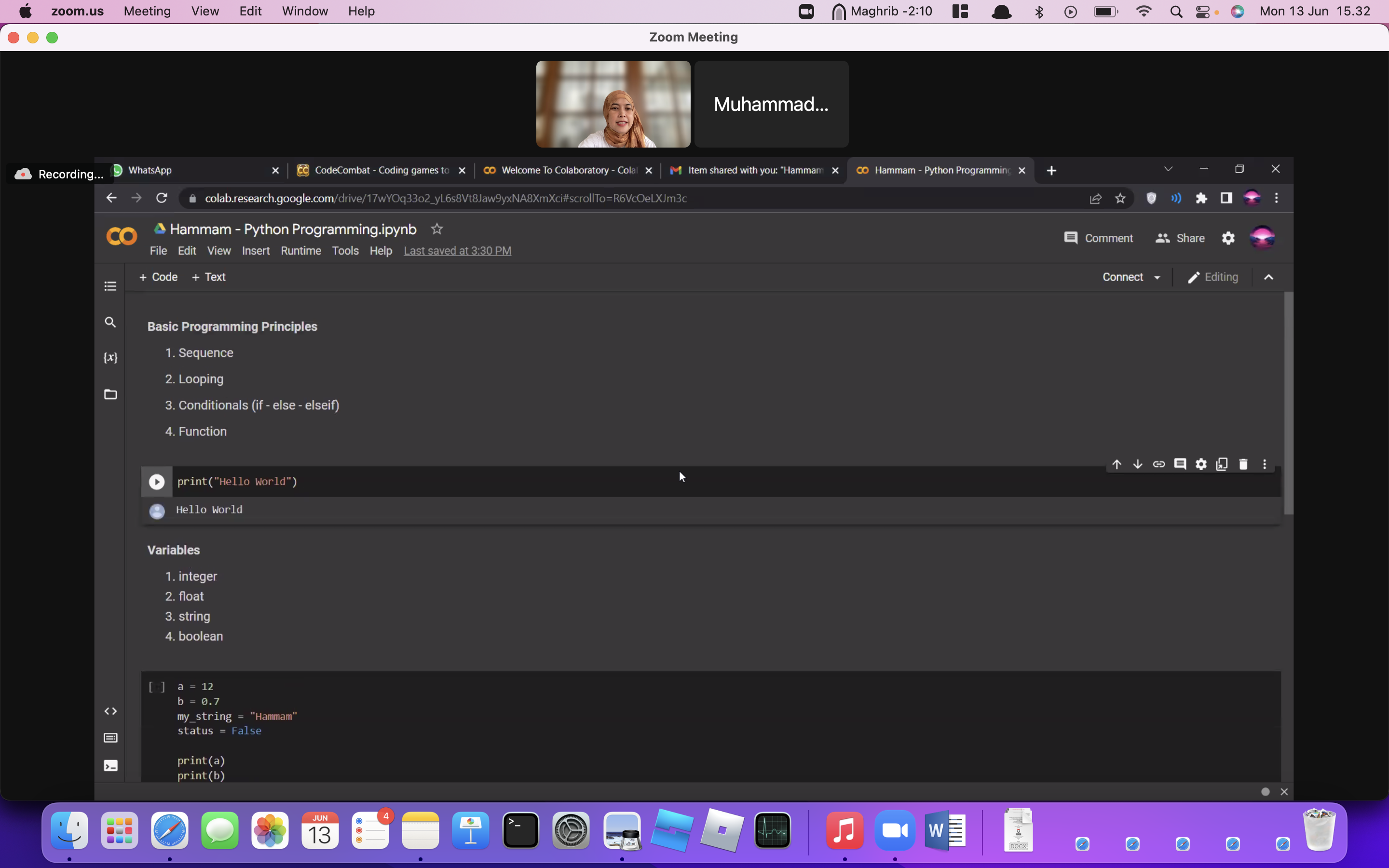The image size is (1389, 868).
Task: Open Find and replace search icon in Colab sidebar
Action: (x=110, y=322)
